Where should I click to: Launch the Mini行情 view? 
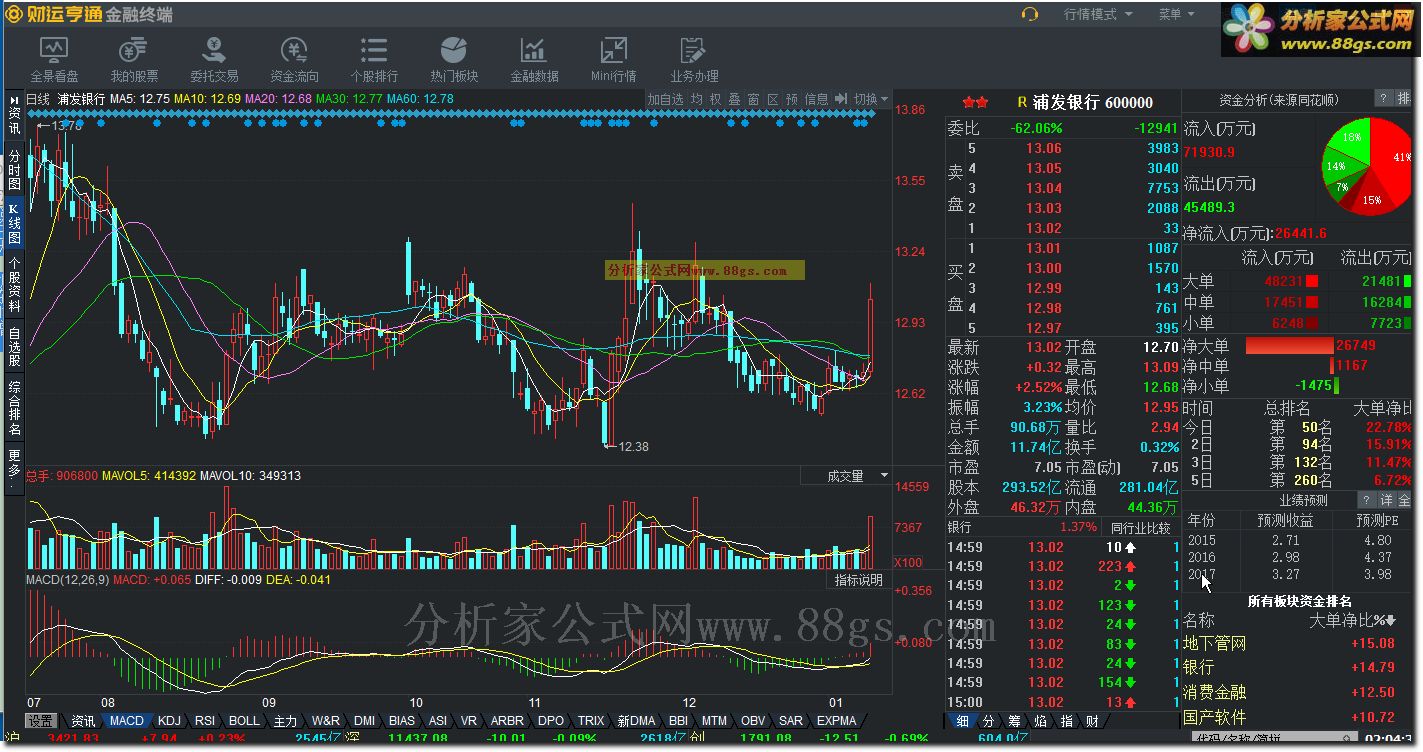[614, 59]
